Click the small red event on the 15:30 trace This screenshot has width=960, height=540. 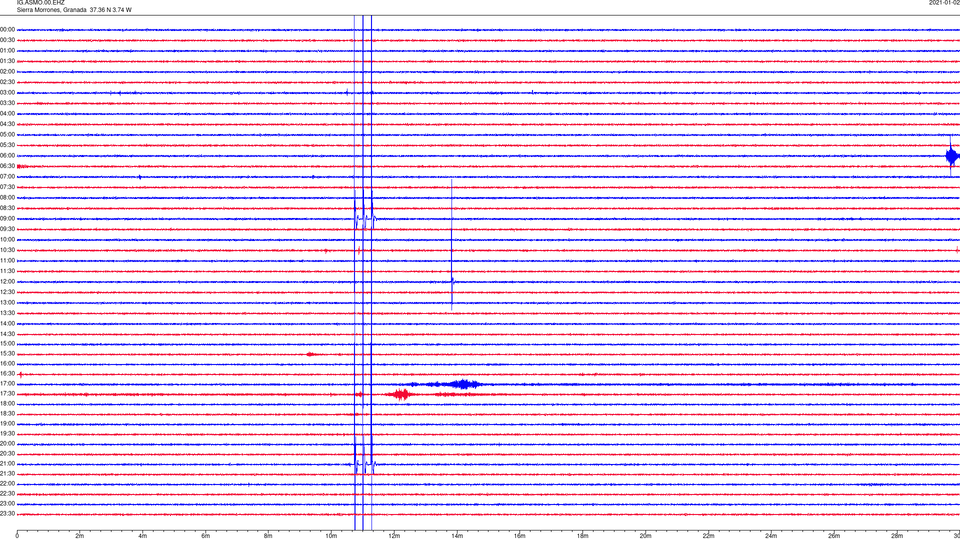[x=311, y=354]
